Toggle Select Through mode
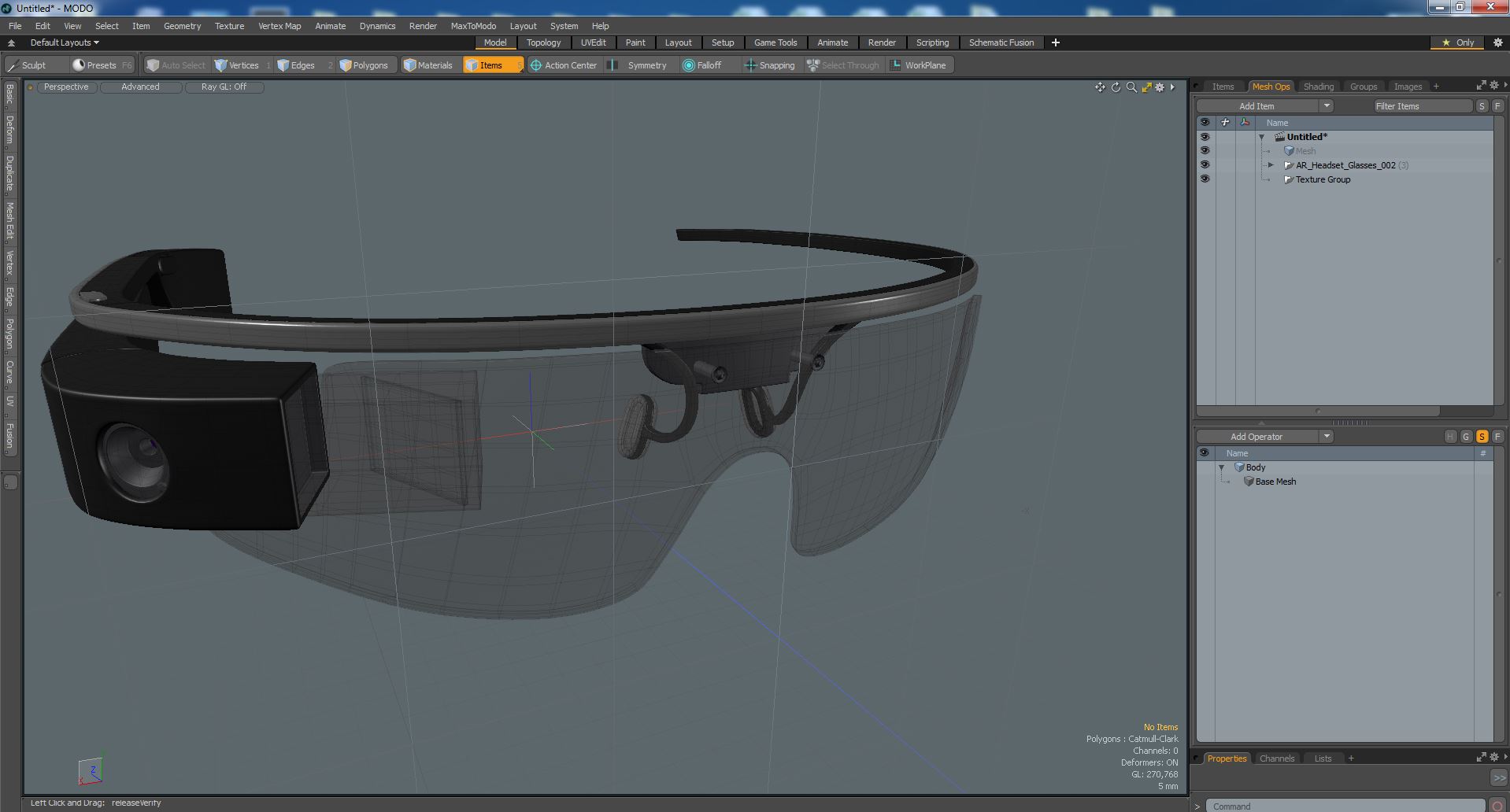The height and width of the screenshot is (812, 1510). (x=843, y=65)
